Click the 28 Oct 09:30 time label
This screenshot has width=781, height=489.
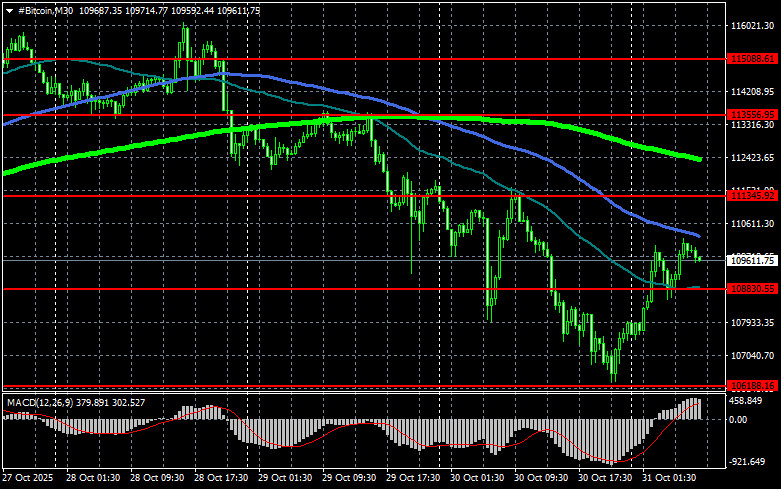[157, 478]
